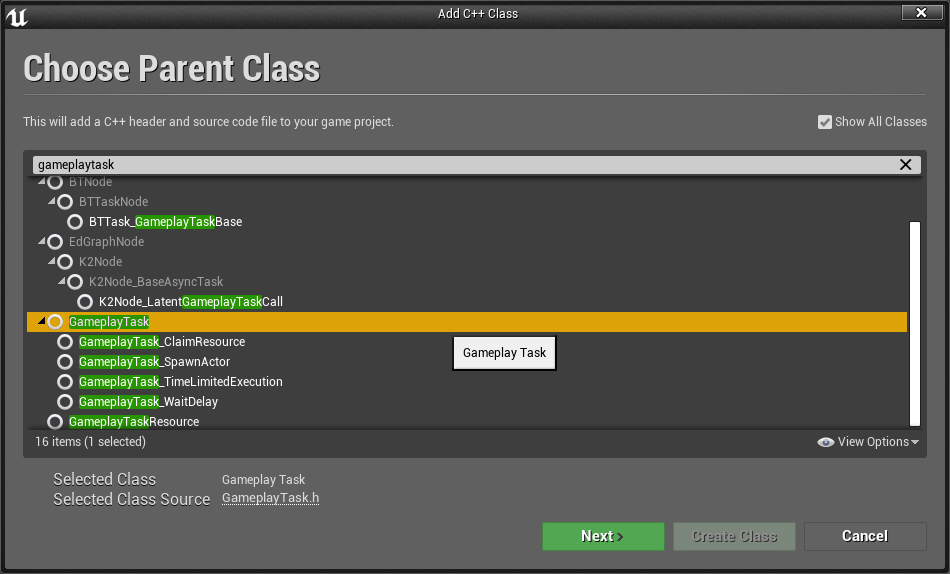Click the EdGraphNode class name
Screen dimensions: 950x574
click(x=107, y=242)
